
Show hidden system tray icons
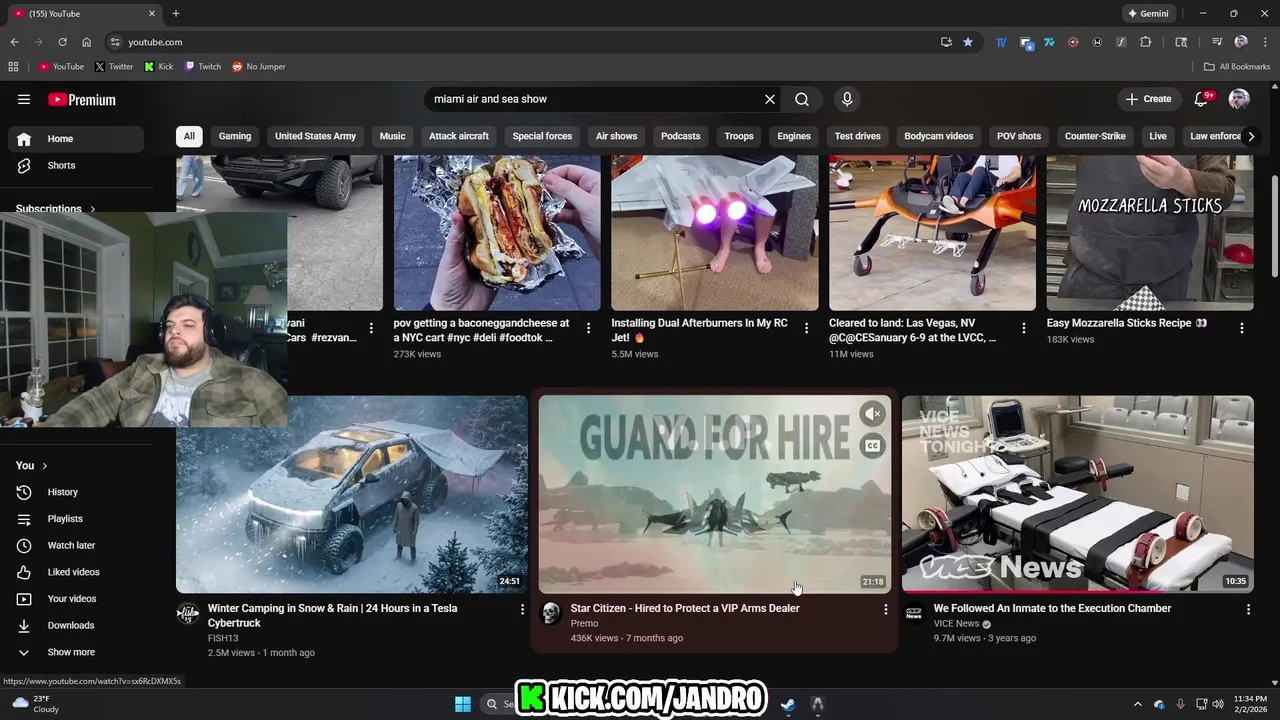1137,704
